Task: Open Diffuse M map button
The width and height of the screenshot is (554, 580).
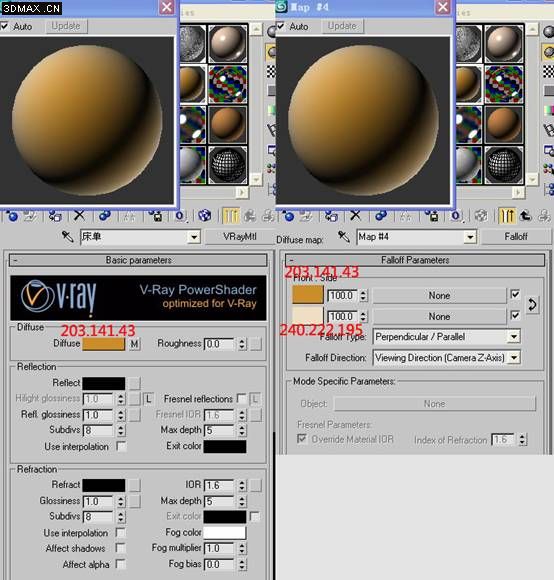Action: coord(134,344)
